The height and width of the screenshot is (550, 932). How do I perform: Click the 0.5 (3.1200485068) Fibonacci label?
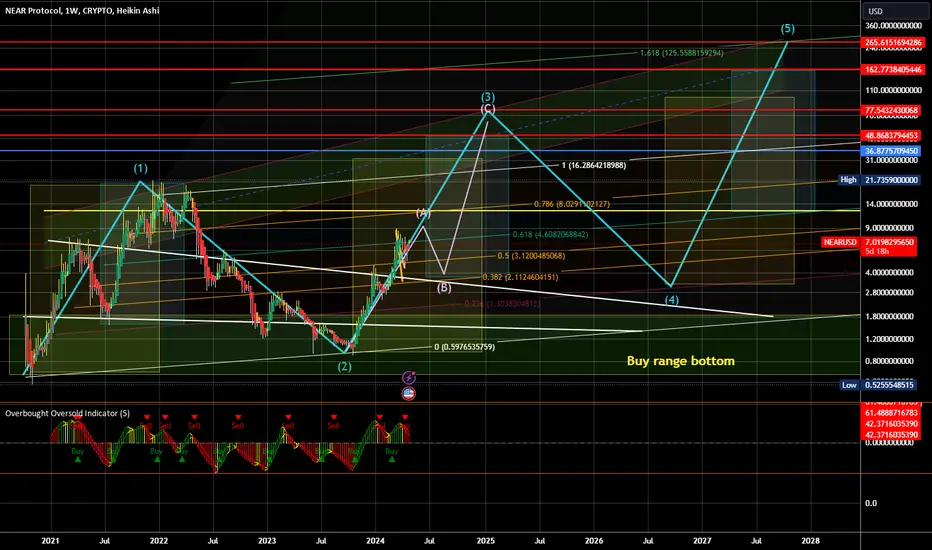pos(531,256)
